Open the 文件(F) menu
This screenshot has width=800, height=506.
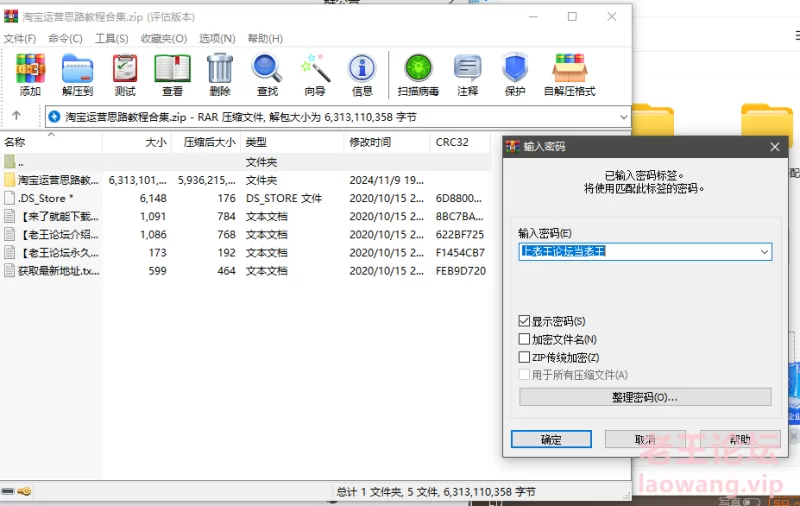pyautogui.click(x=20, y=39)
